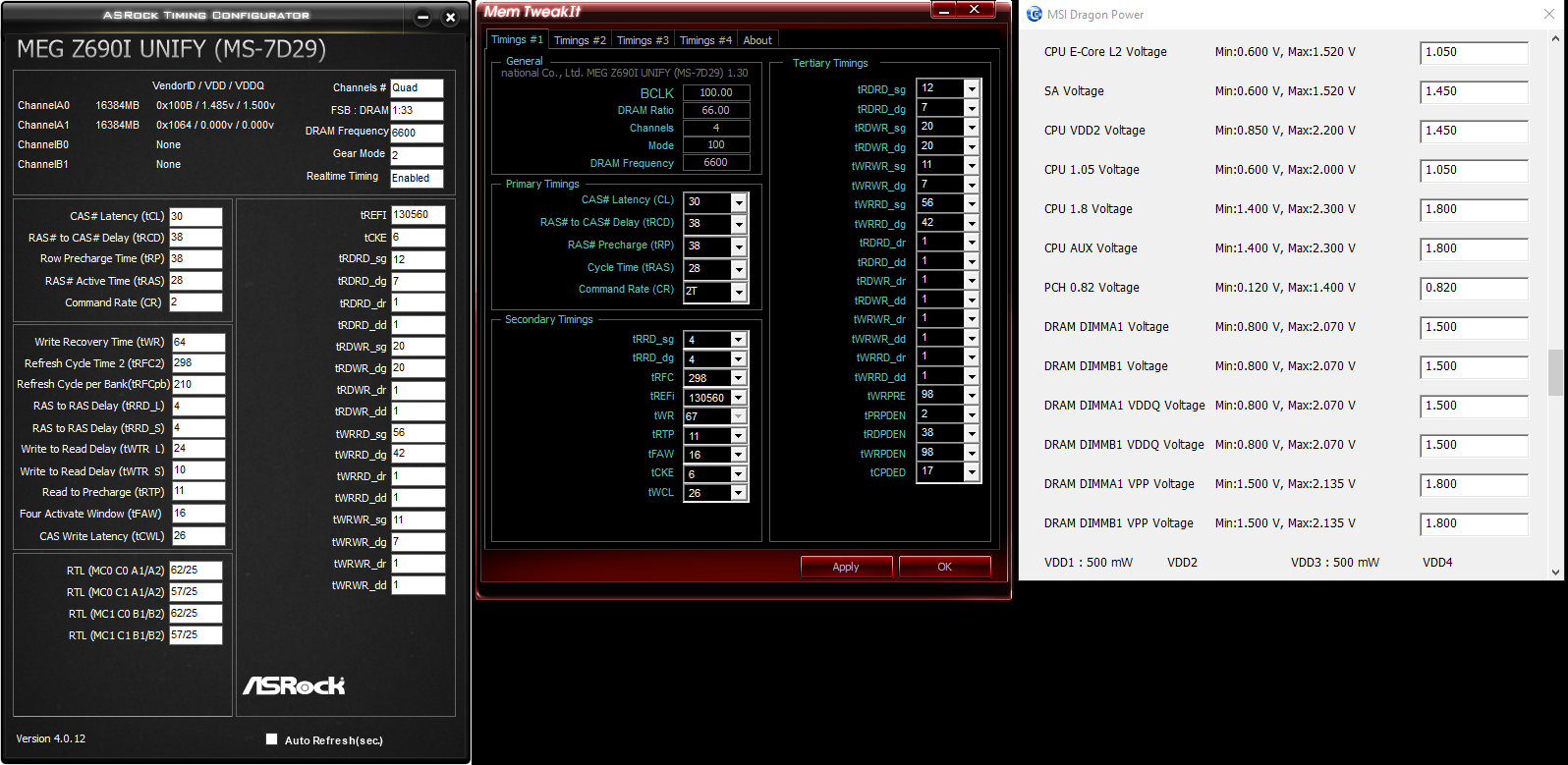Image resolution: width=1568 pixels, height=765 pixels.
Task: Expand the tRFC dropdown in Mem TweakIt
Action: (x=739, y=378)
